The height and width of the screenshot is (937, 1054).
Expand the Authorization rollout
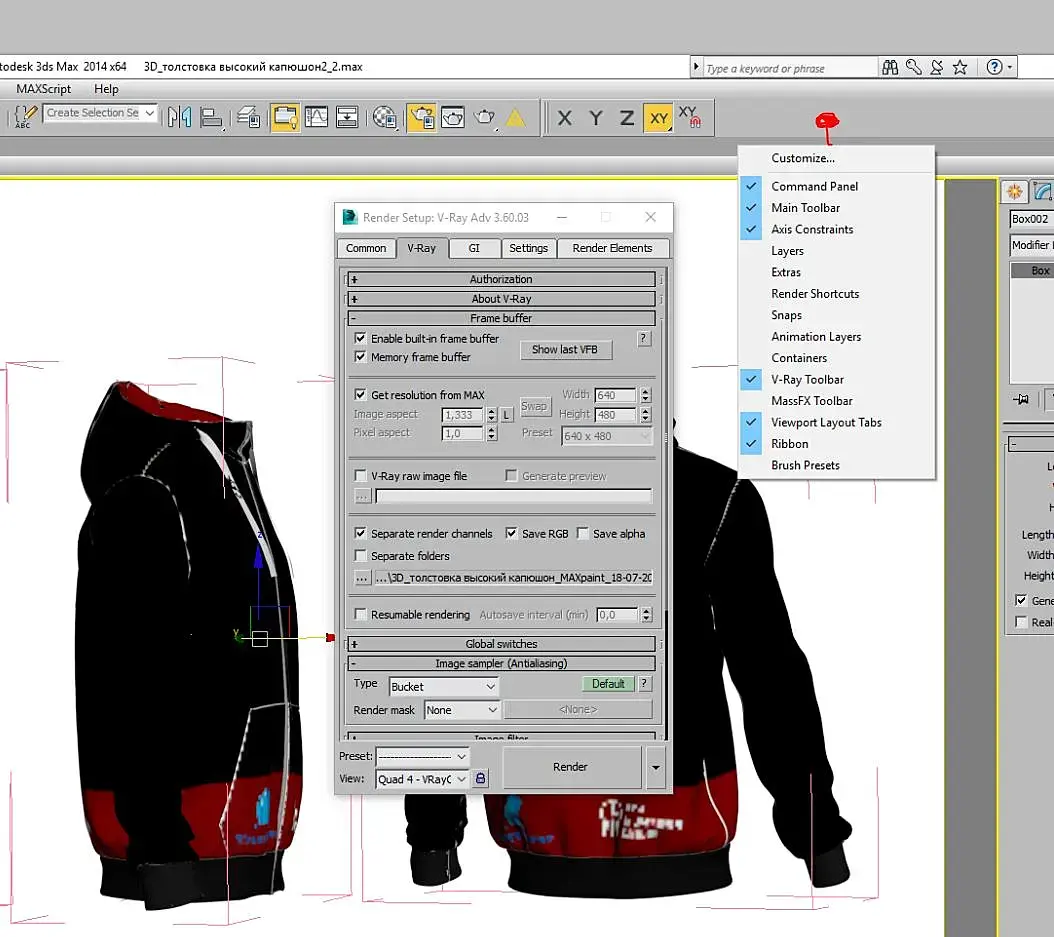point(501,279)
